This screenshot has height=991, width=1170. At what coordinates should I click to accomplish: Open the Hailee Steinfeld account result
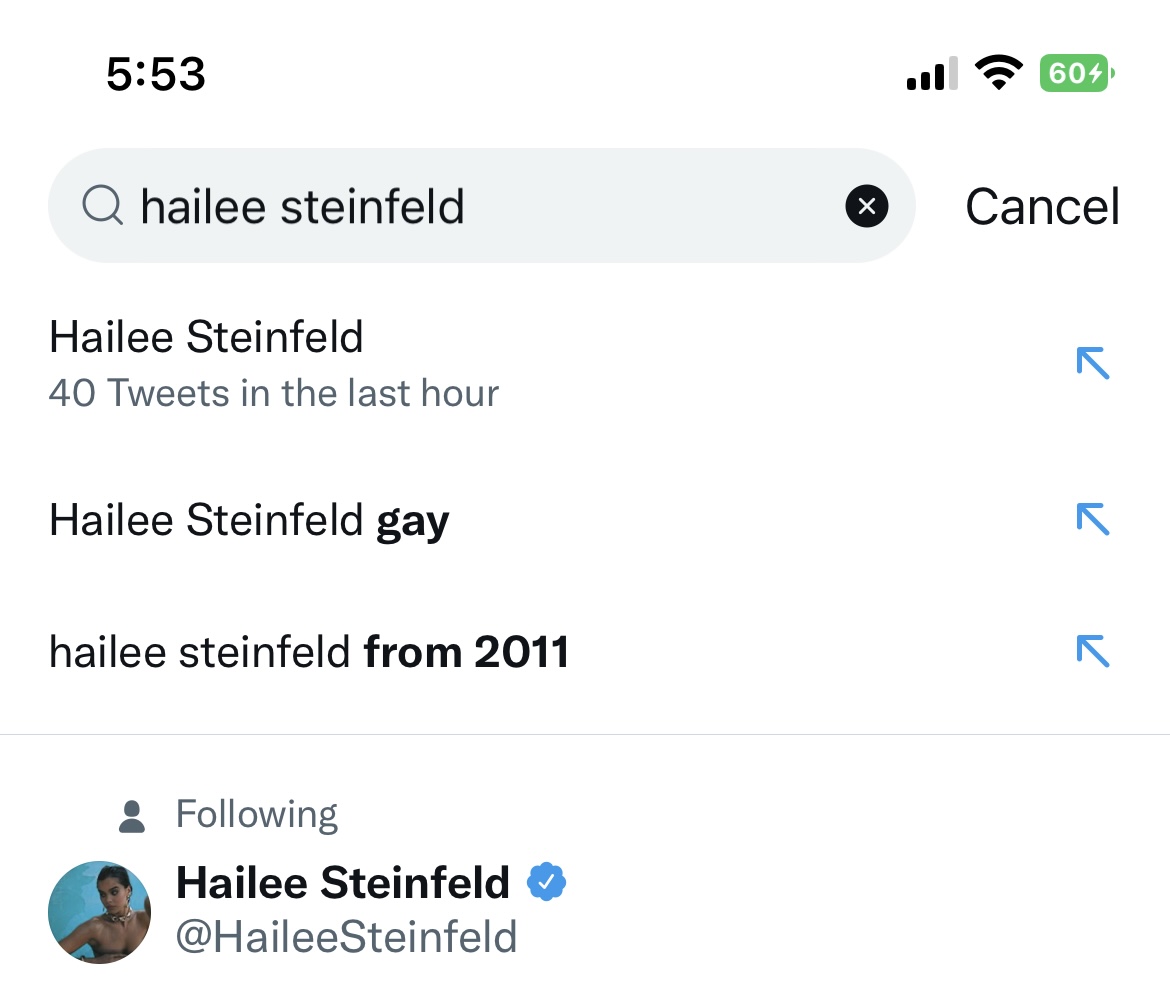pos(343,883)
